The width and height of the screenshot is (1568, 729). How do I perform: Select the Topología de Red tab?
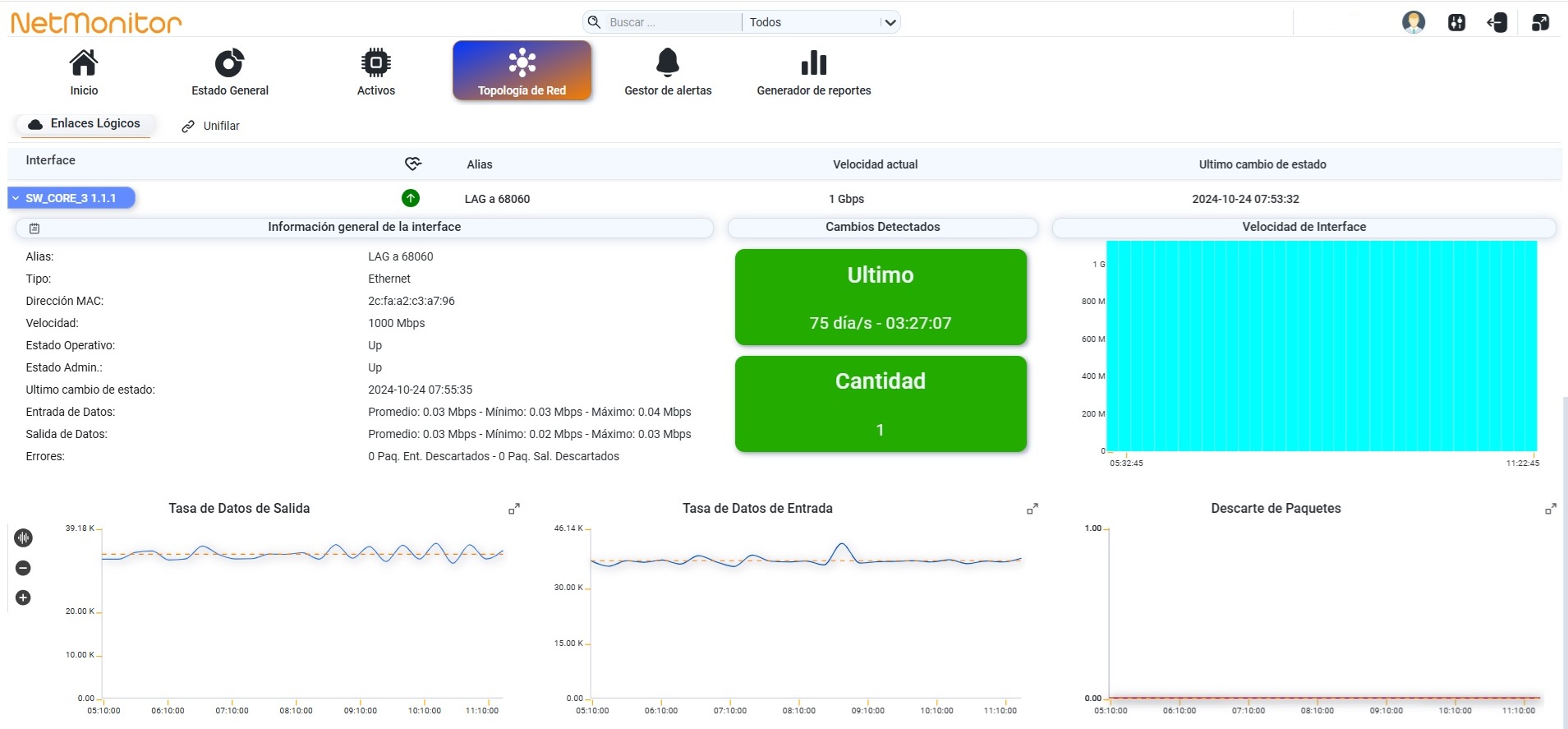click(522, 71)
